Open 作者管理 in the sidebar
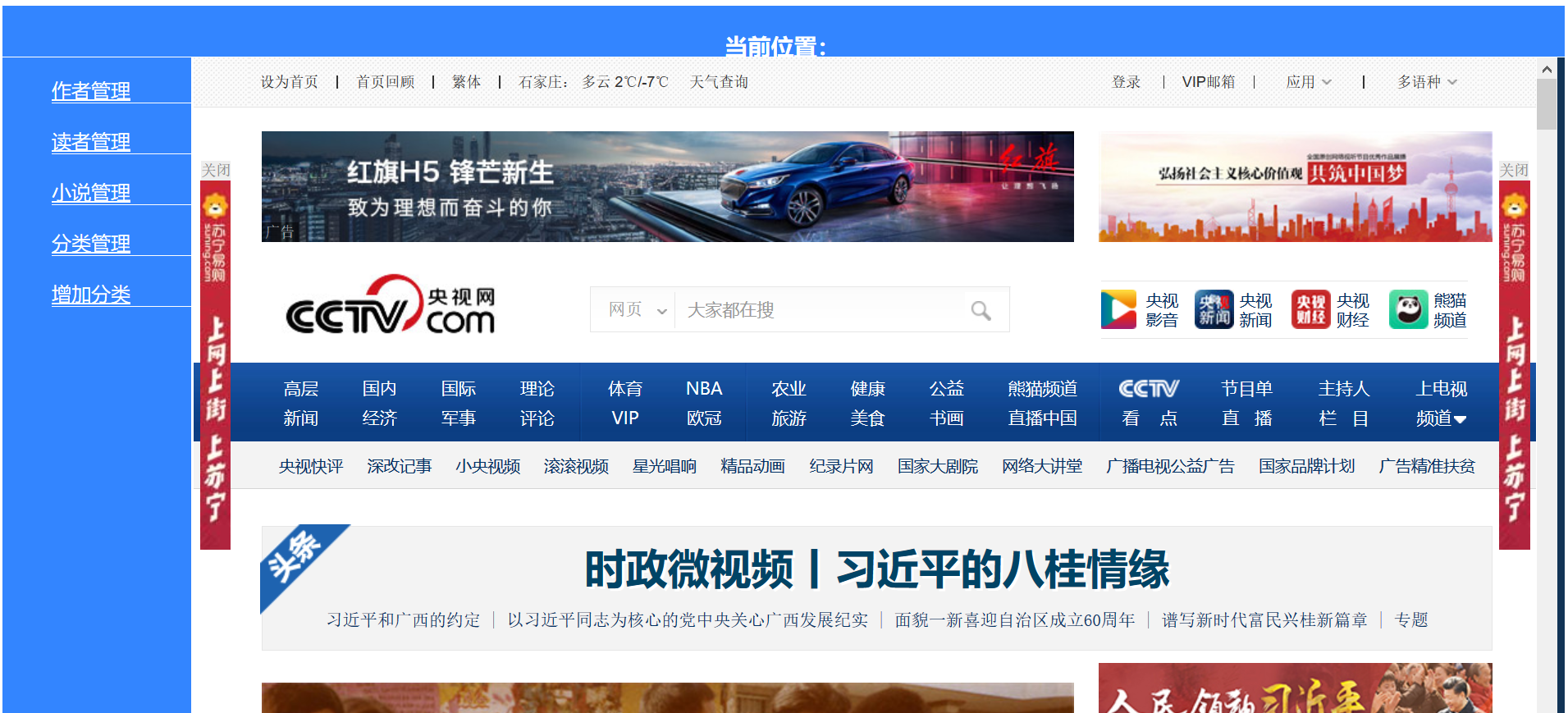The image size is (1568, 713). pos(91,90)
